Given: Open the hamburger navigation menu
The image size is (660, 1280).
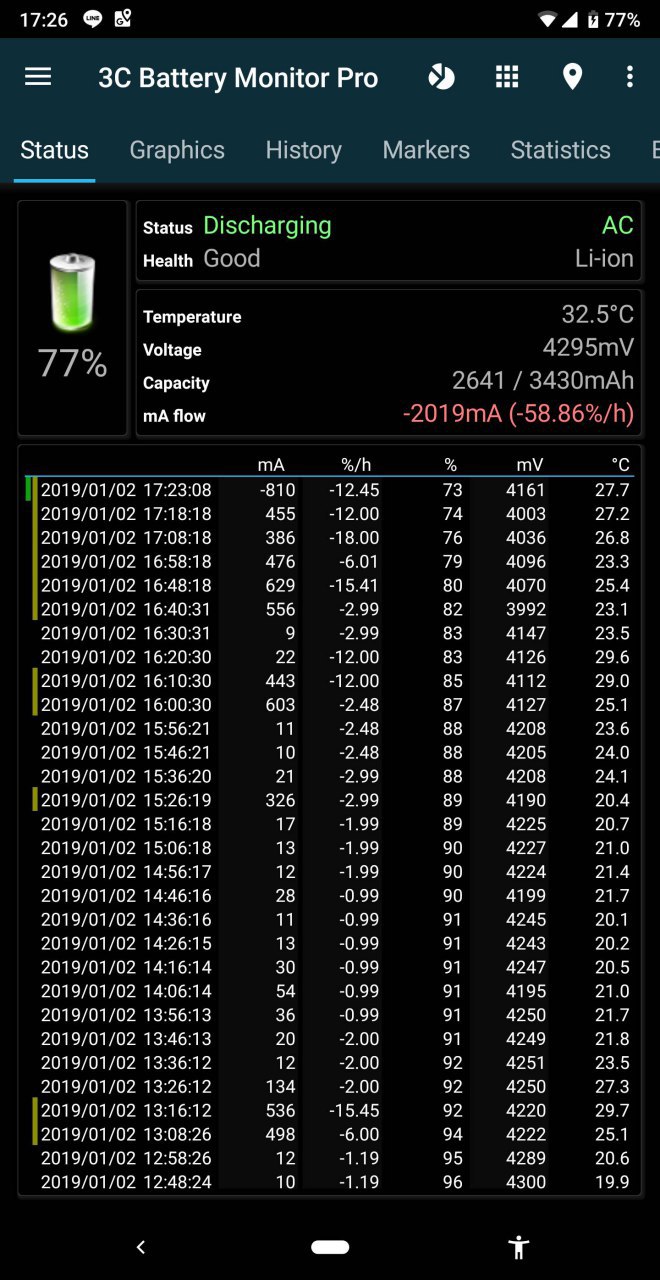Looking at the screenshot, I should (x=38, y=77).
